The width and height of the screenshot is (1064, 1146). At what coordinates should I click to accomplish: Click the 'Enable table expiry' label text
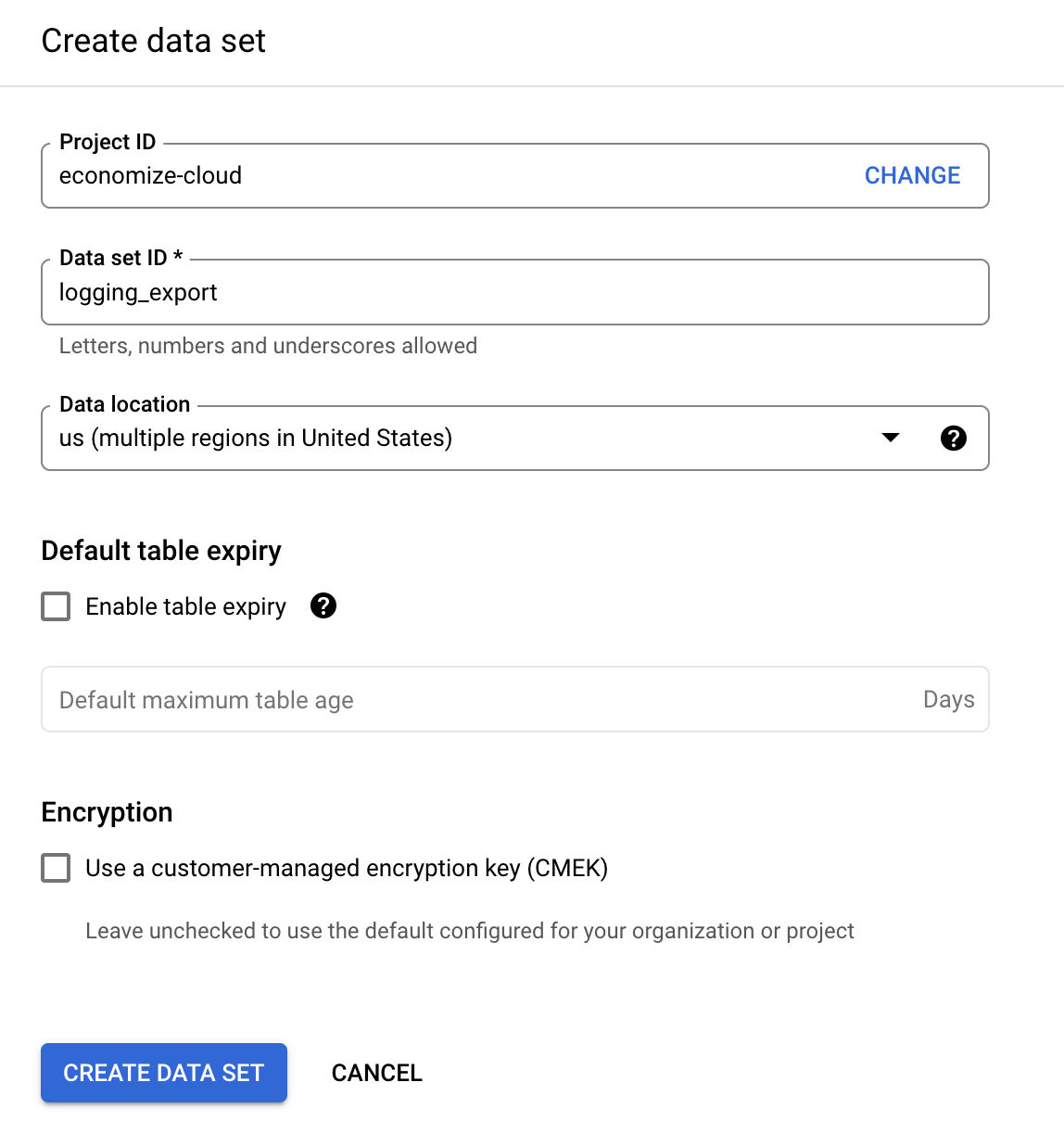pyautogui.click(x=185, y=606)
